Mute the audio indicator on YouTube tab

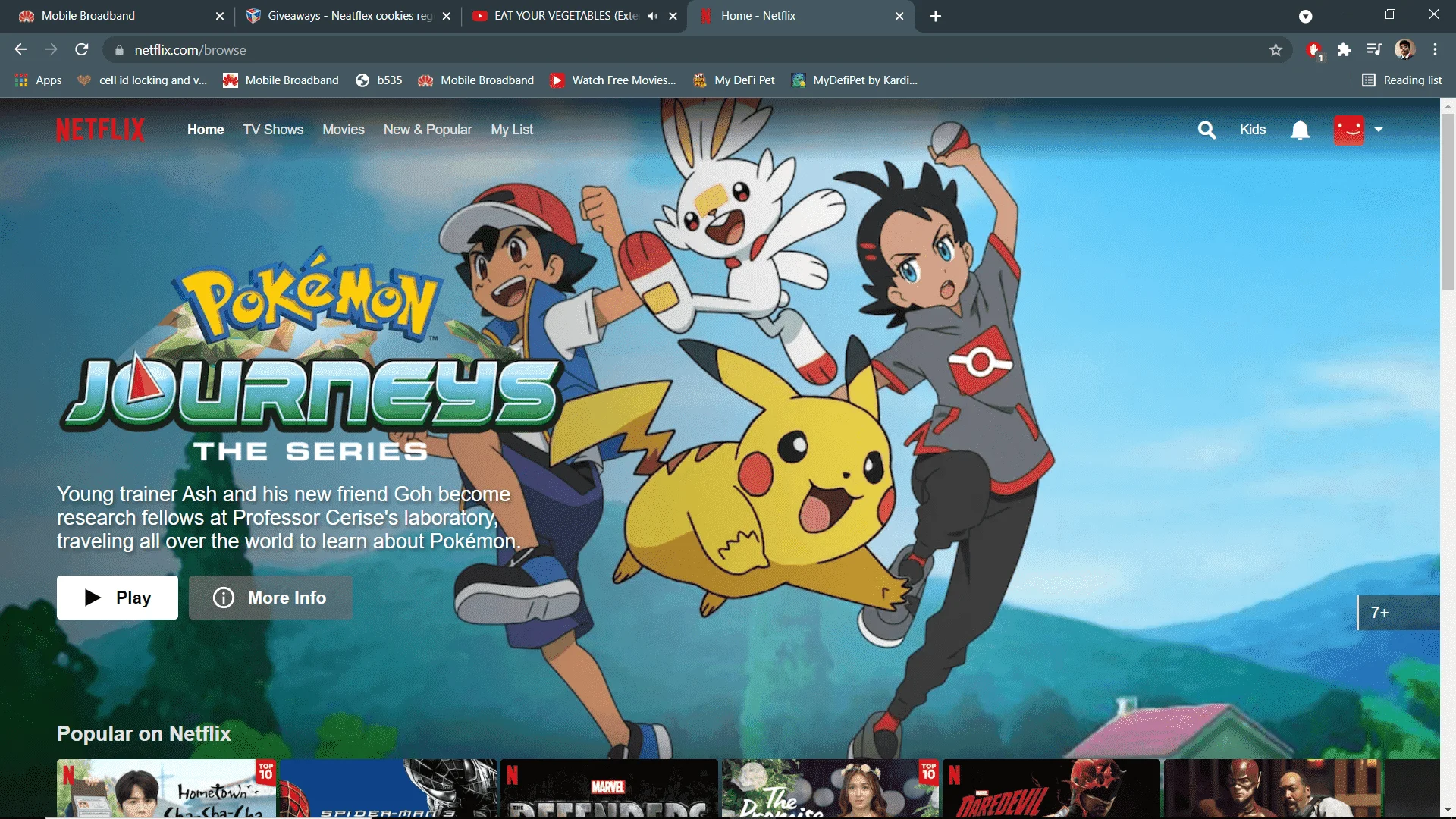click(652, 16)
